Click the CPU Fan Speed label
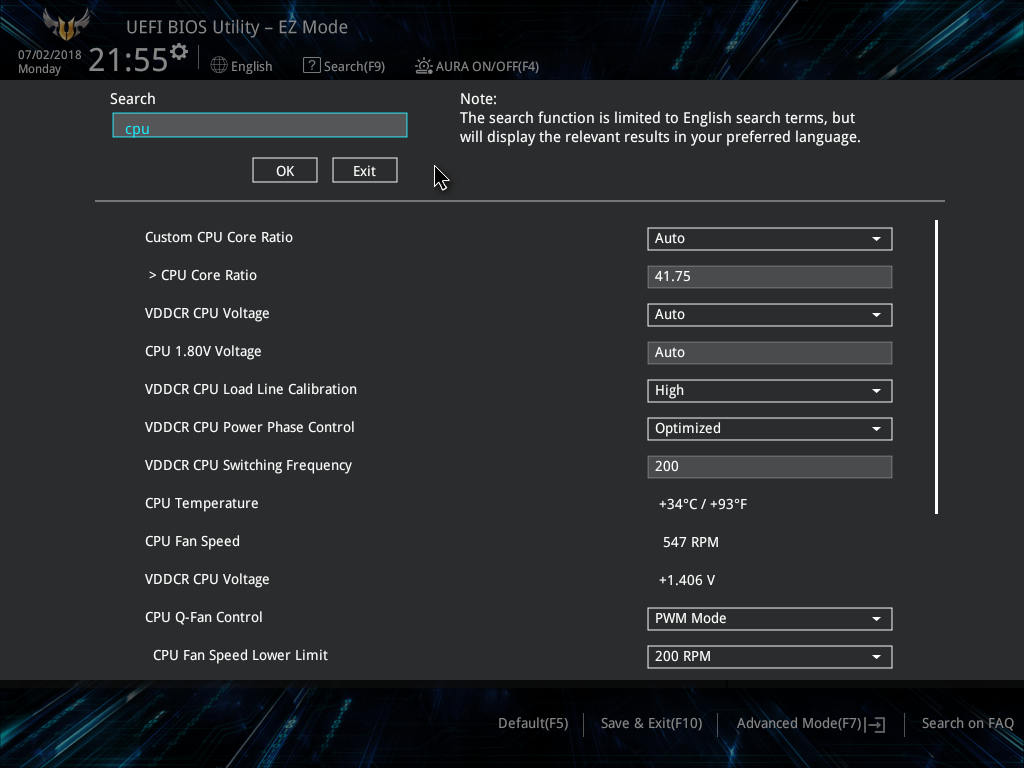The image size is (1024, 768). (192, 541)
